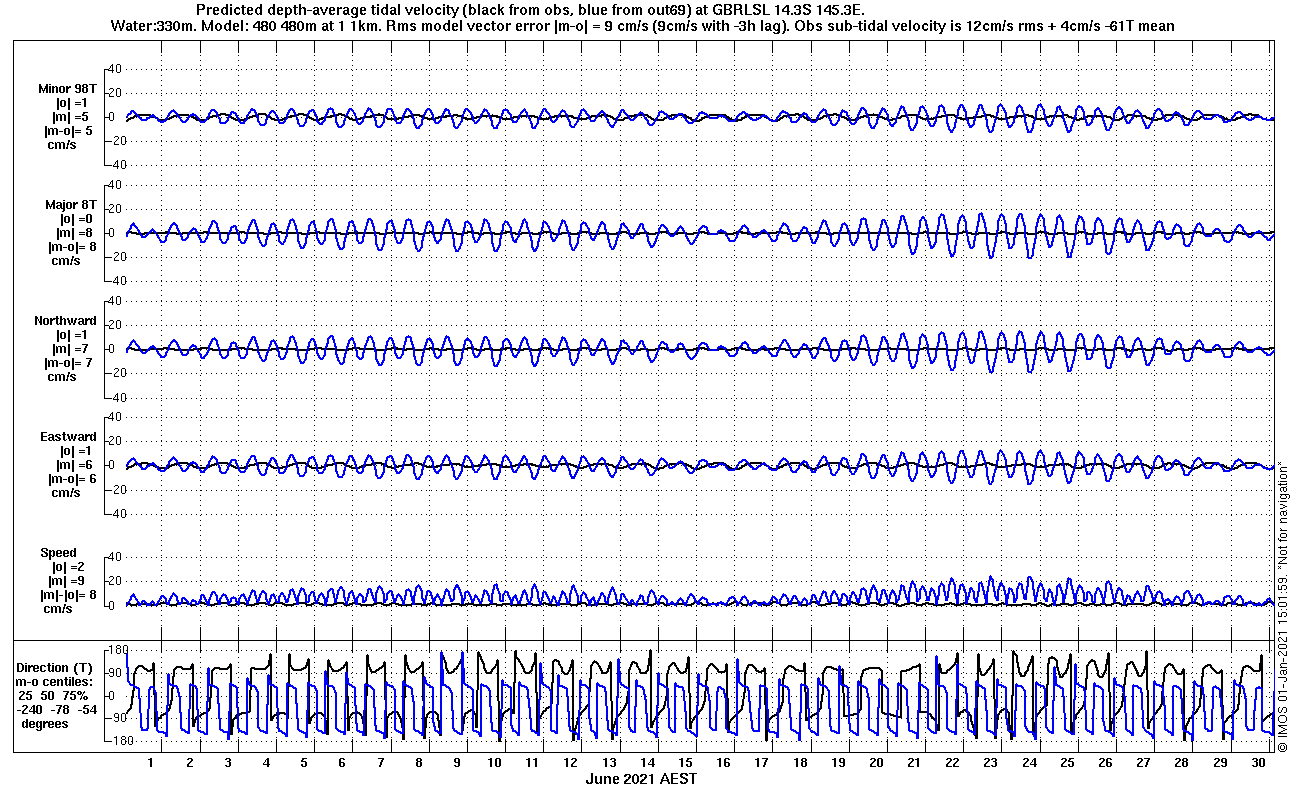Click the '-240 -78 -54' centile values
This screenshot has width=1300, height=800.
pyautogui.click(x=58, y=709)
